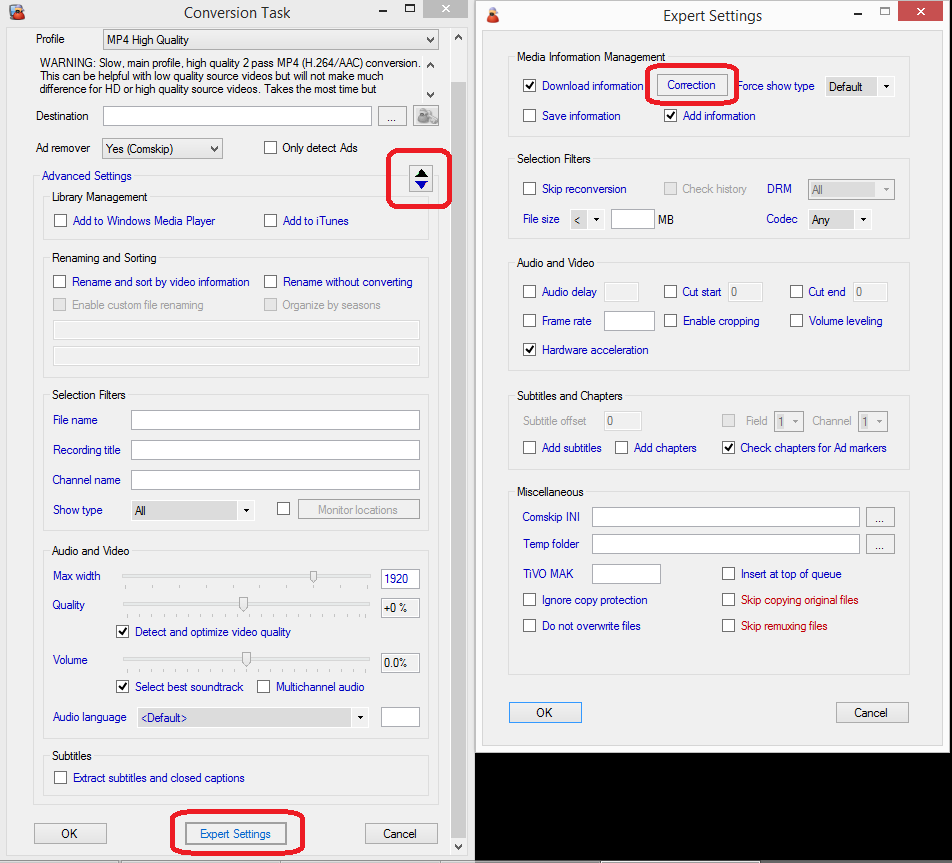The image size is (952, 863).
Task: Click the Volume slider handle
Action: (246, 659)
